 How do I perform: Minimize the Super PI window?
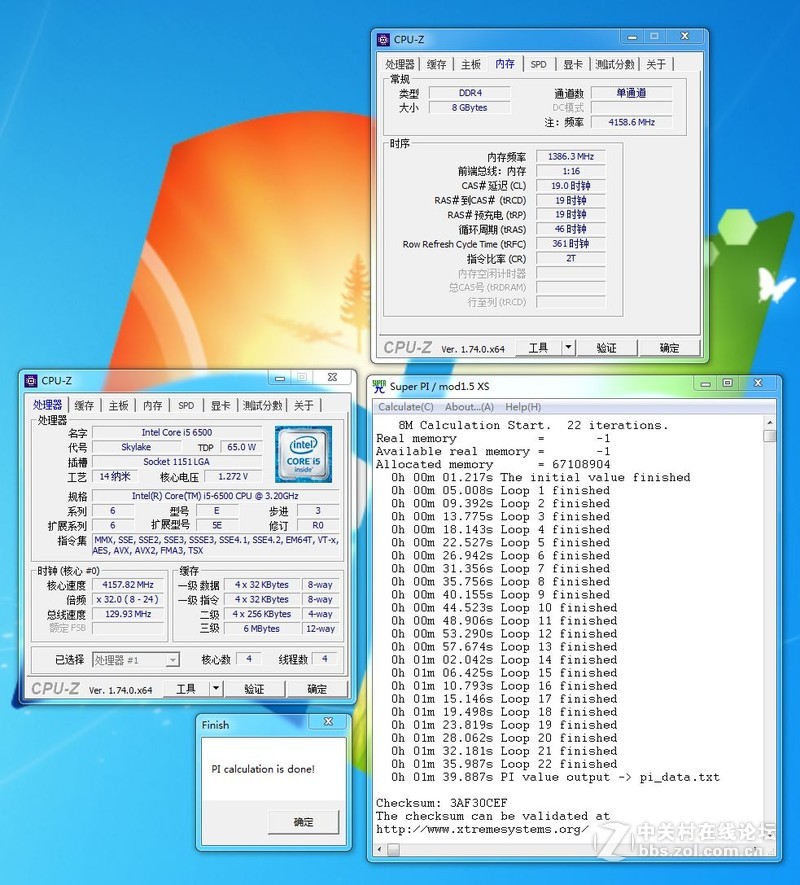coord(705,384)
